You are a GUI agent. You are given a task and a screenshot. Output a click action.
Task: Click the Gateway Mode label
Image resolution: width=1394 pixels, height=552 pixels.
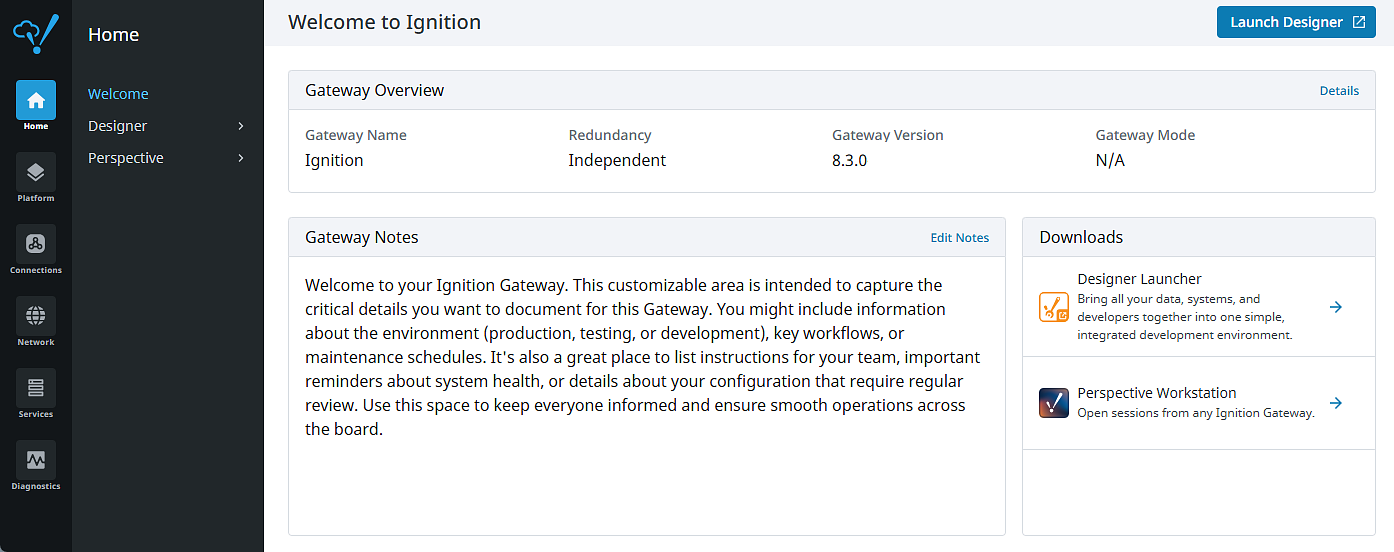(x=1145, y=135)
